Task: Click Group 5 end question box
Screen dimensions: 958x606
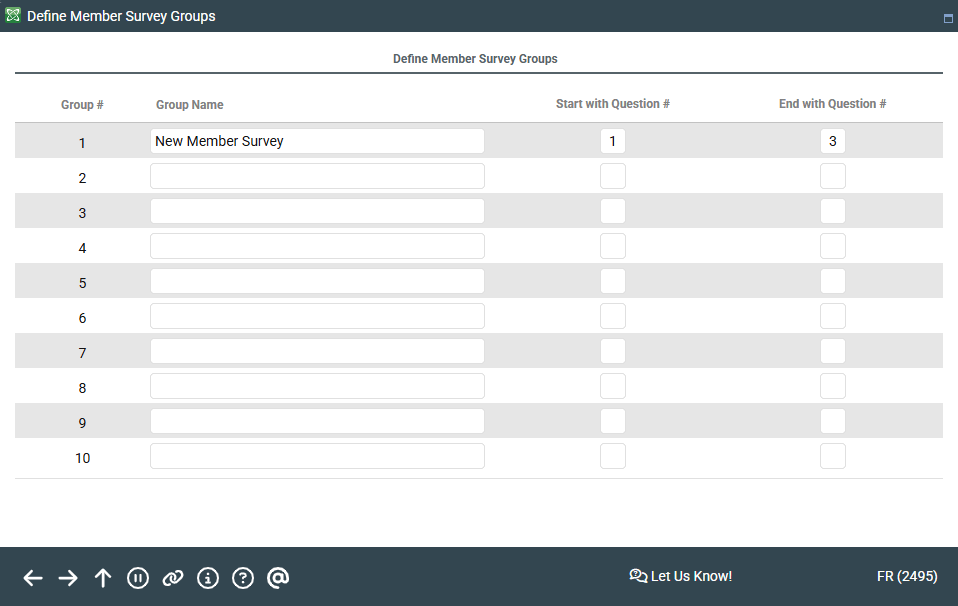Action: [x=833, y=281]
